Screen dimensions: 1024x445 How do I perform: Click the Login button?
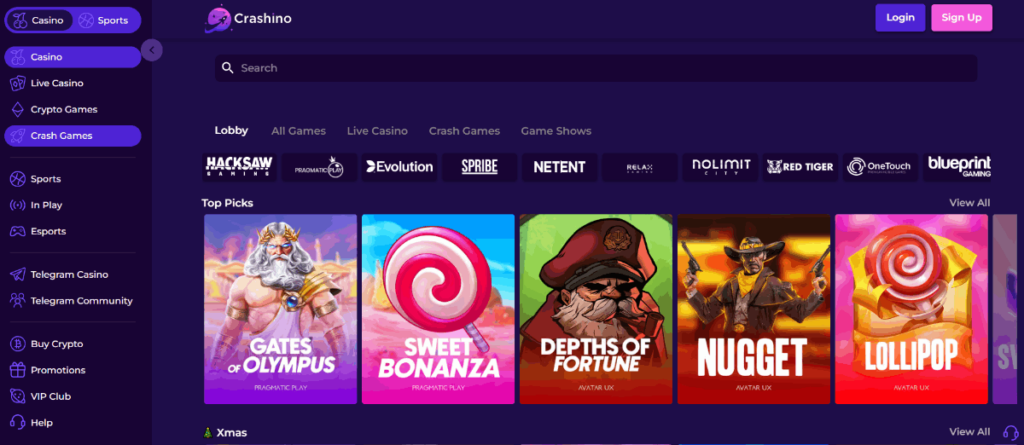[x=900, y=18]
